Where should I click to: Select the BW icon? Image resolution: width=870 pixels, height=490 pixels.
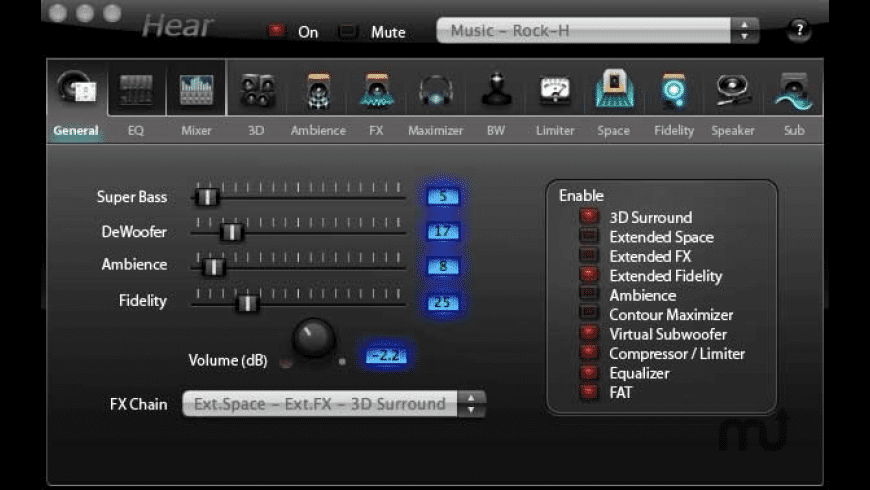coord(496,89)
